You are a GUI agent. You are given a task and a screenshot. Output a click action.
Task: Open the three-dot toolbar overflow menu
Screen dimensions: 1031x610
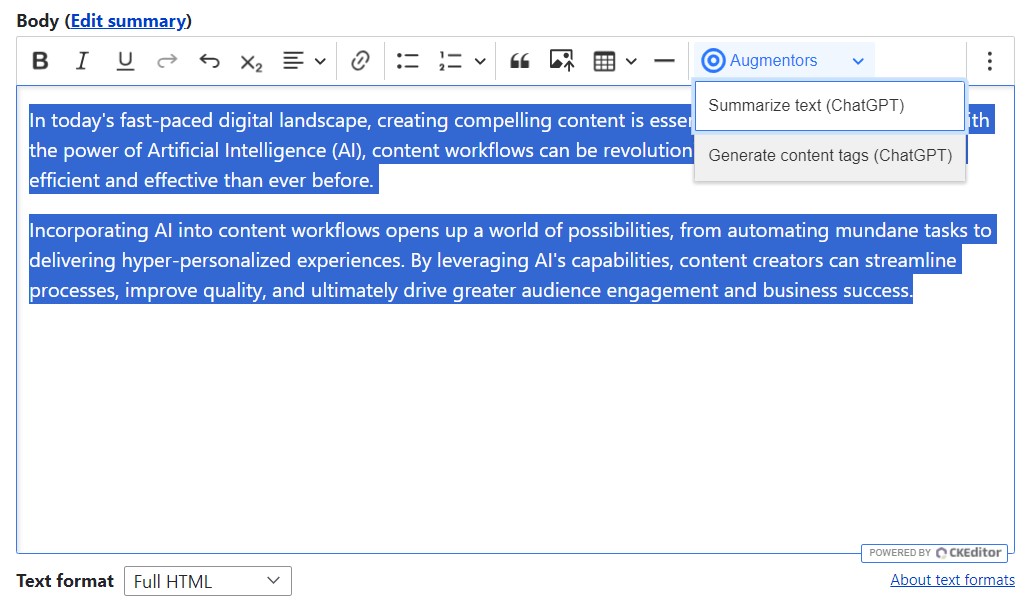989,60
